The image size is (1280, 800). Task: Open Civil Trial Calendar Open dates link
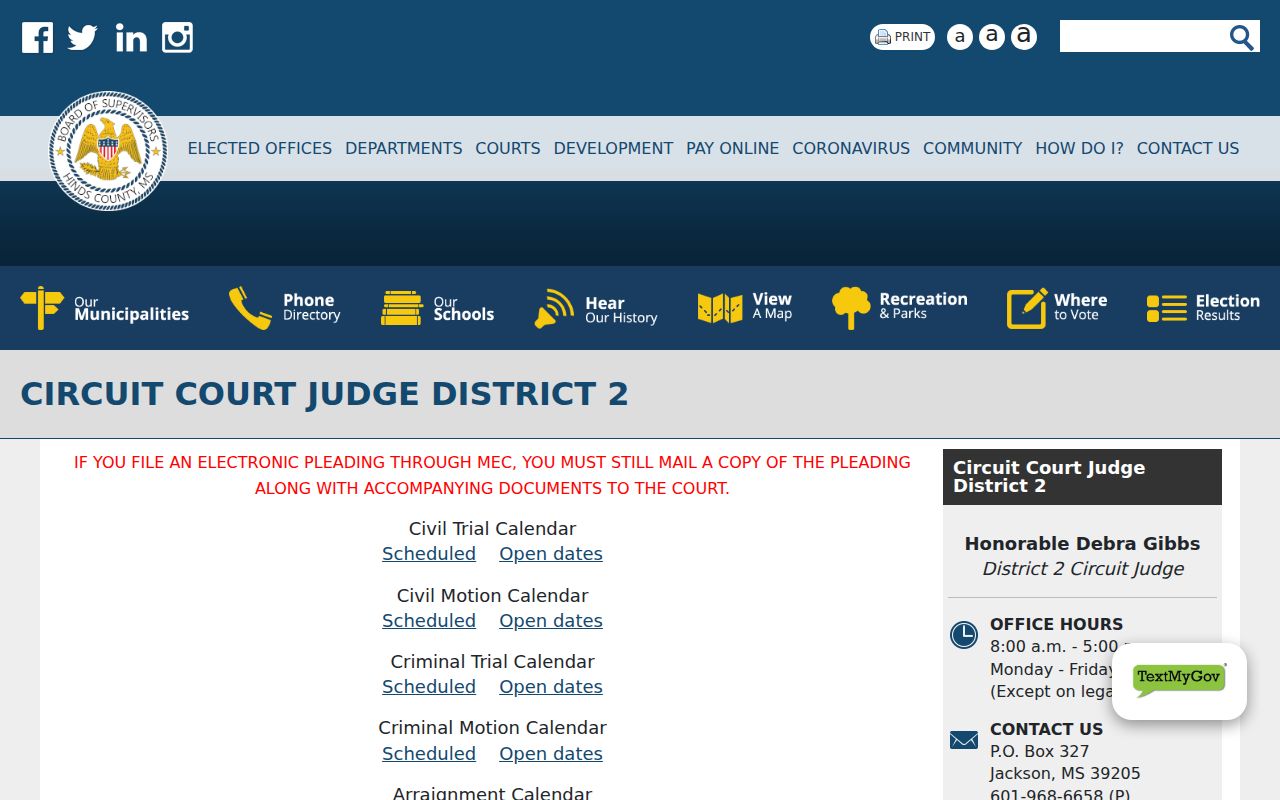[x=551, y=554]
